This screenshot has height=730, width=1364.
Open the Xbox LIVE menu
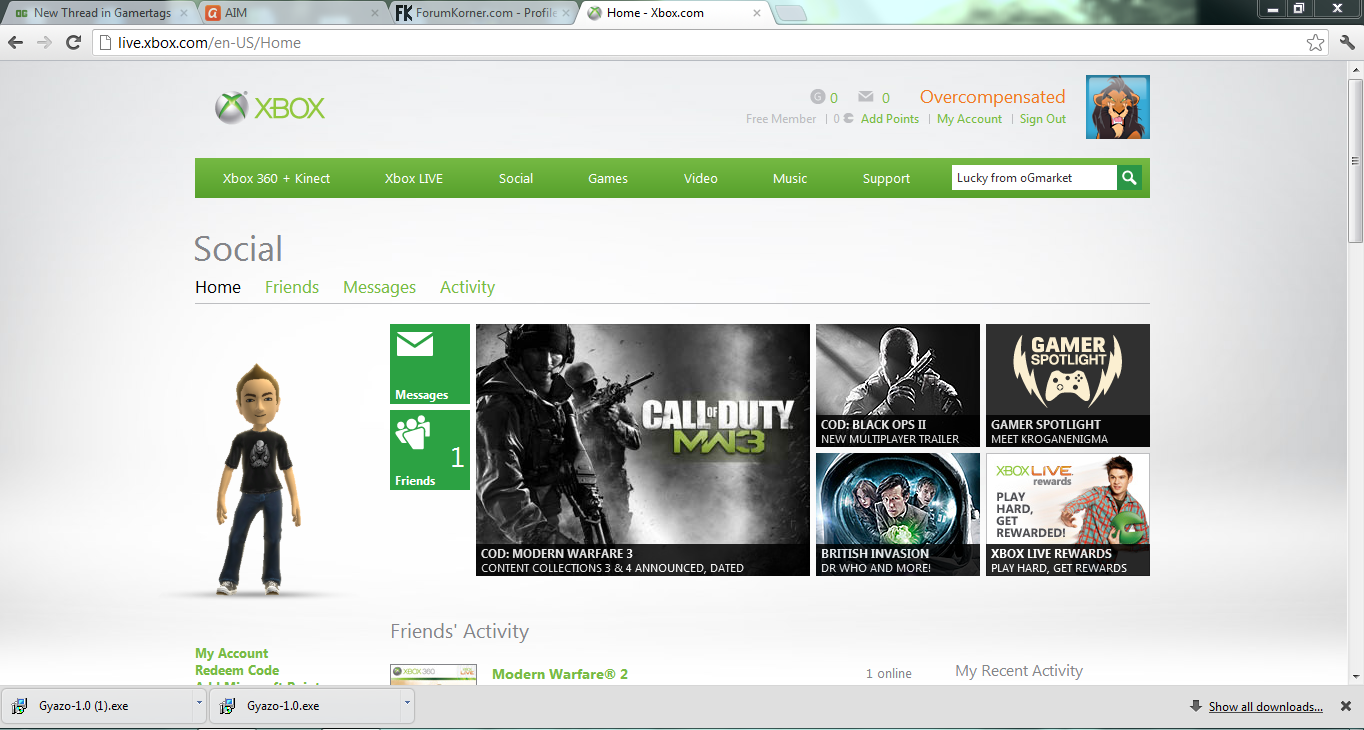click(x=414, y=178)
